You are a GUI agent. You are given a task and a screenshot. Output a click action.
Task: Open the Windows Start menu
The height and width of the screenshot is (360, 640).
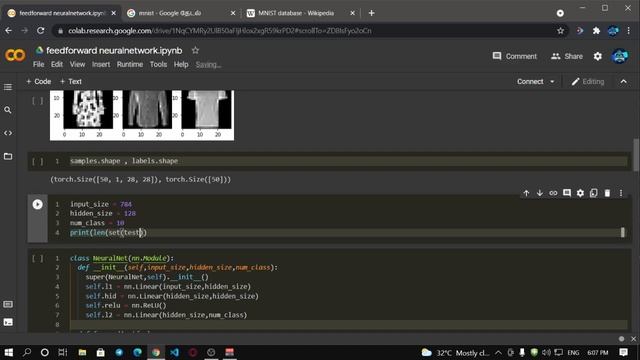pyautogui.click(x=9, y=352)
